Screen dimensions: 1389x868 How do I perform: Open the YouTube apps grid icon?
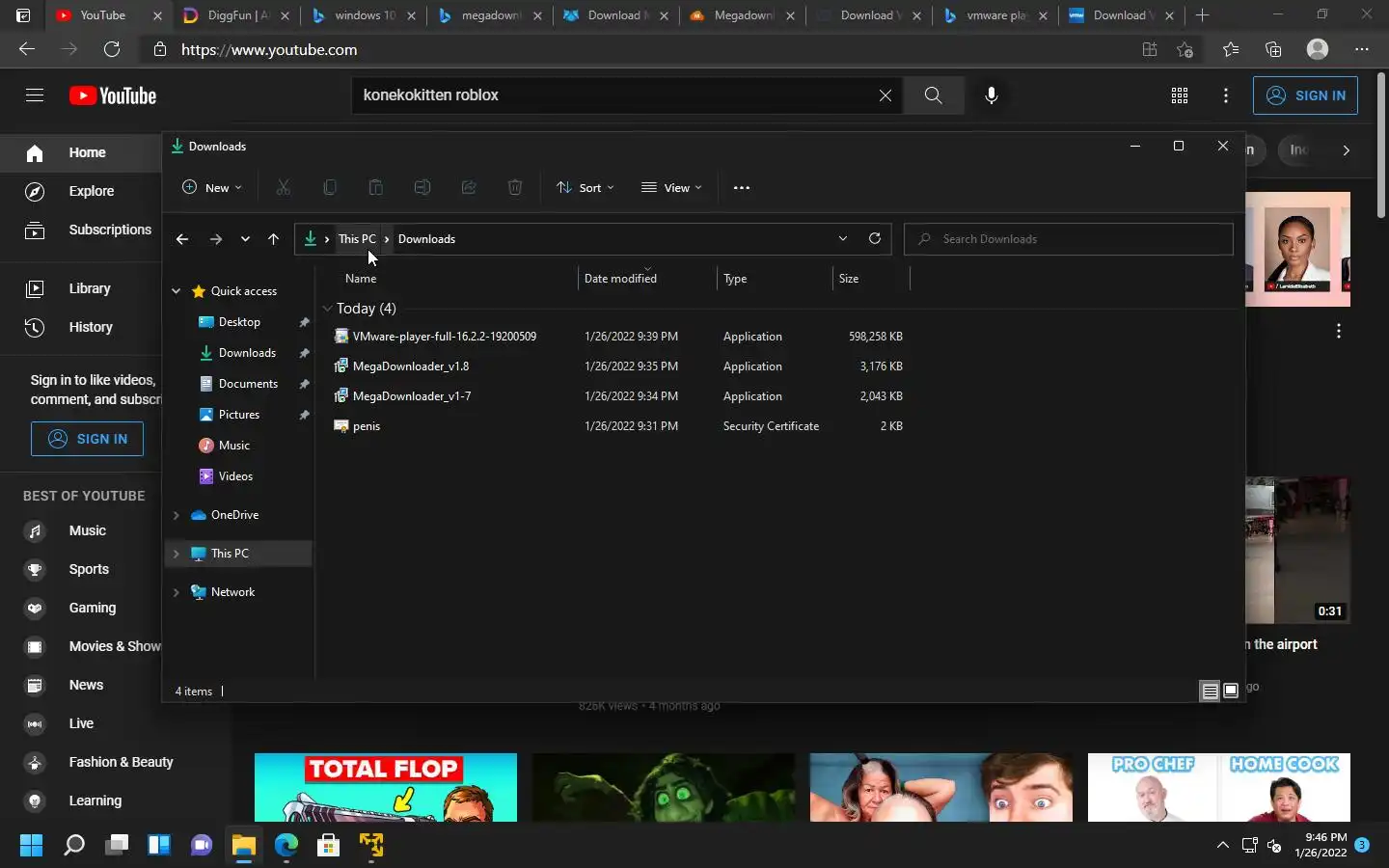1180,95
